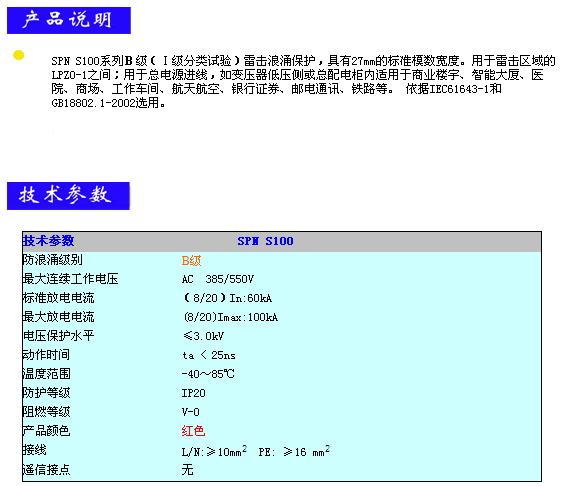Select the V-0 flame rating value
Viewport: 561px width, 486px height.
tap(190, 412)
